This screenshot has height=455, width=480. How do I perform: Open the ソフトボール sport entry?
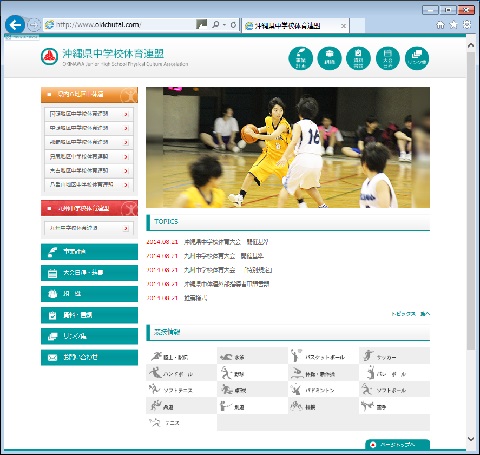coord(394,389)
